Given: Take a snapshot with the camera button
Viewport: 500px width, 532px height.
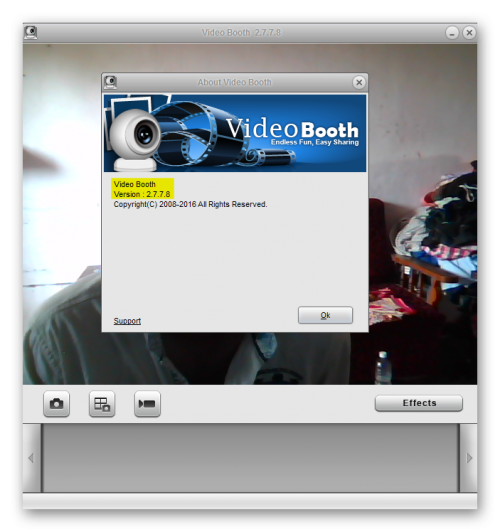Looking at the screenshot, I should point(56,403).
